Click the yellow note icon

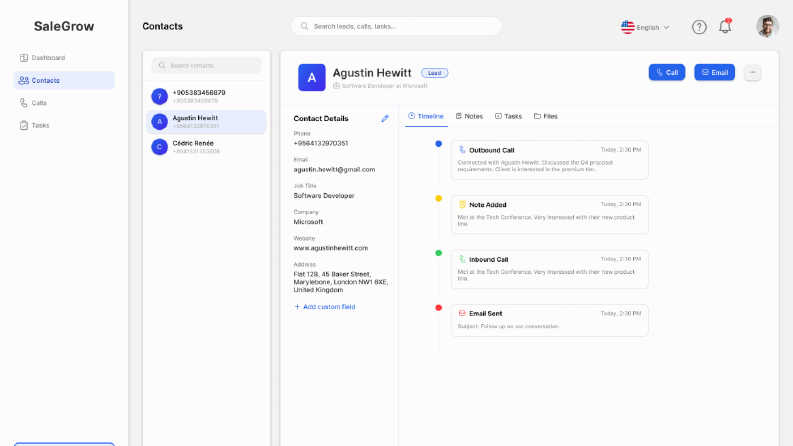[462, 204]
